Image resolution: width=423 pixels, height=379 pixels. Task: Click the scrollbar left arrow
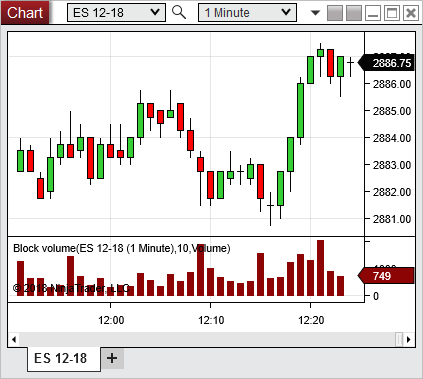click(x=14, y=340)
